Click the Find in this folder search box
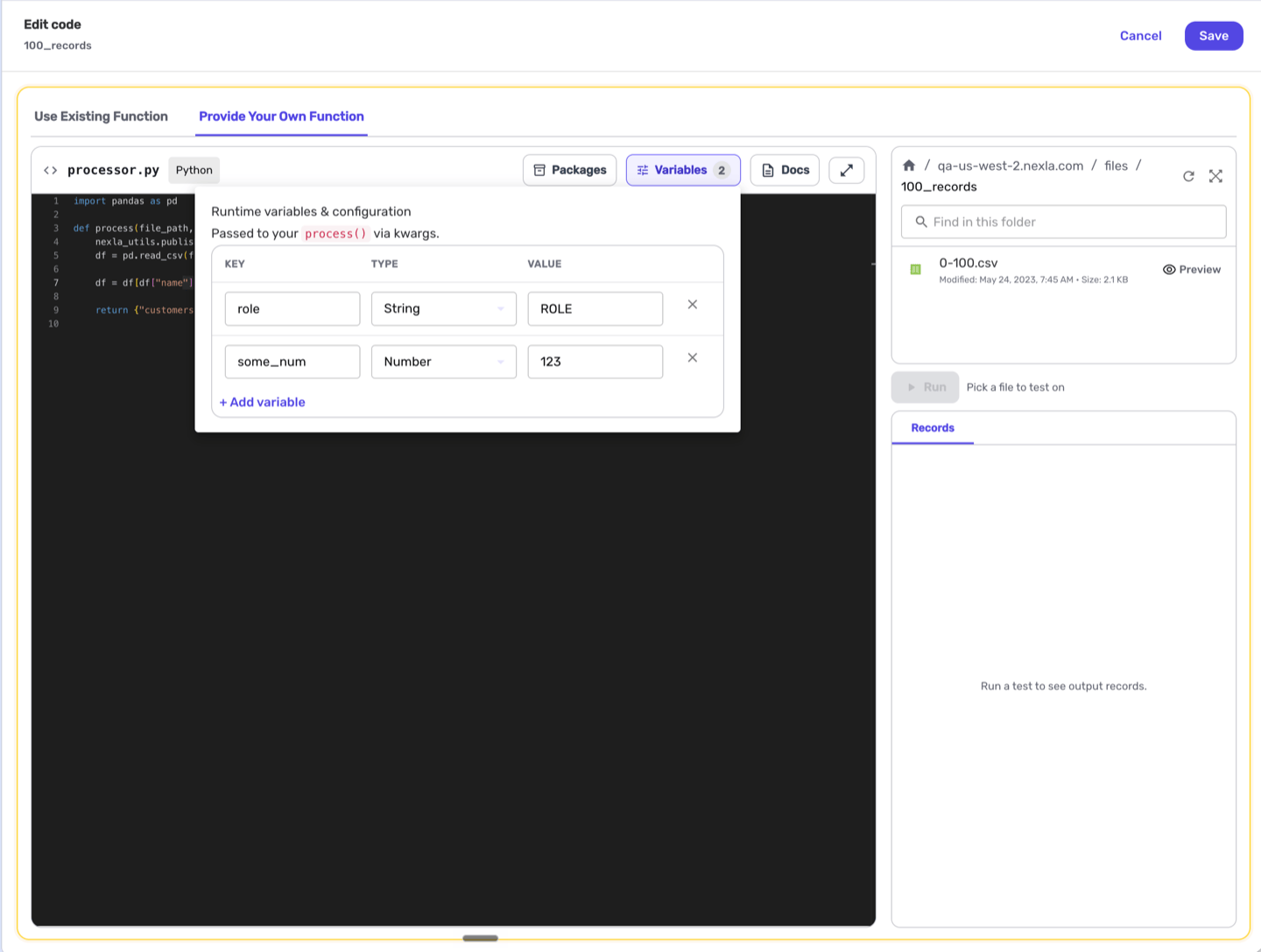Viewport: 1261px width, 952px height. (x=1064, y=222)
